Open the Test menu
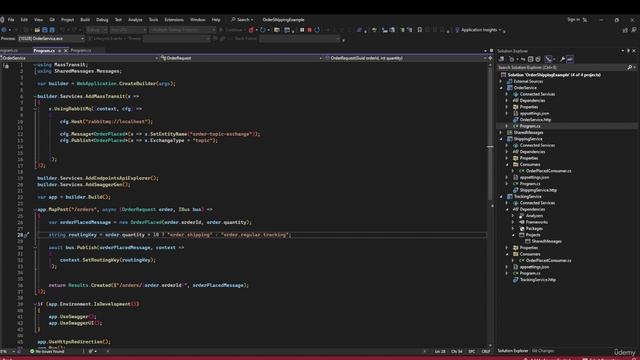The height and width of the screenshot is (360, 640). pos(118,20)
